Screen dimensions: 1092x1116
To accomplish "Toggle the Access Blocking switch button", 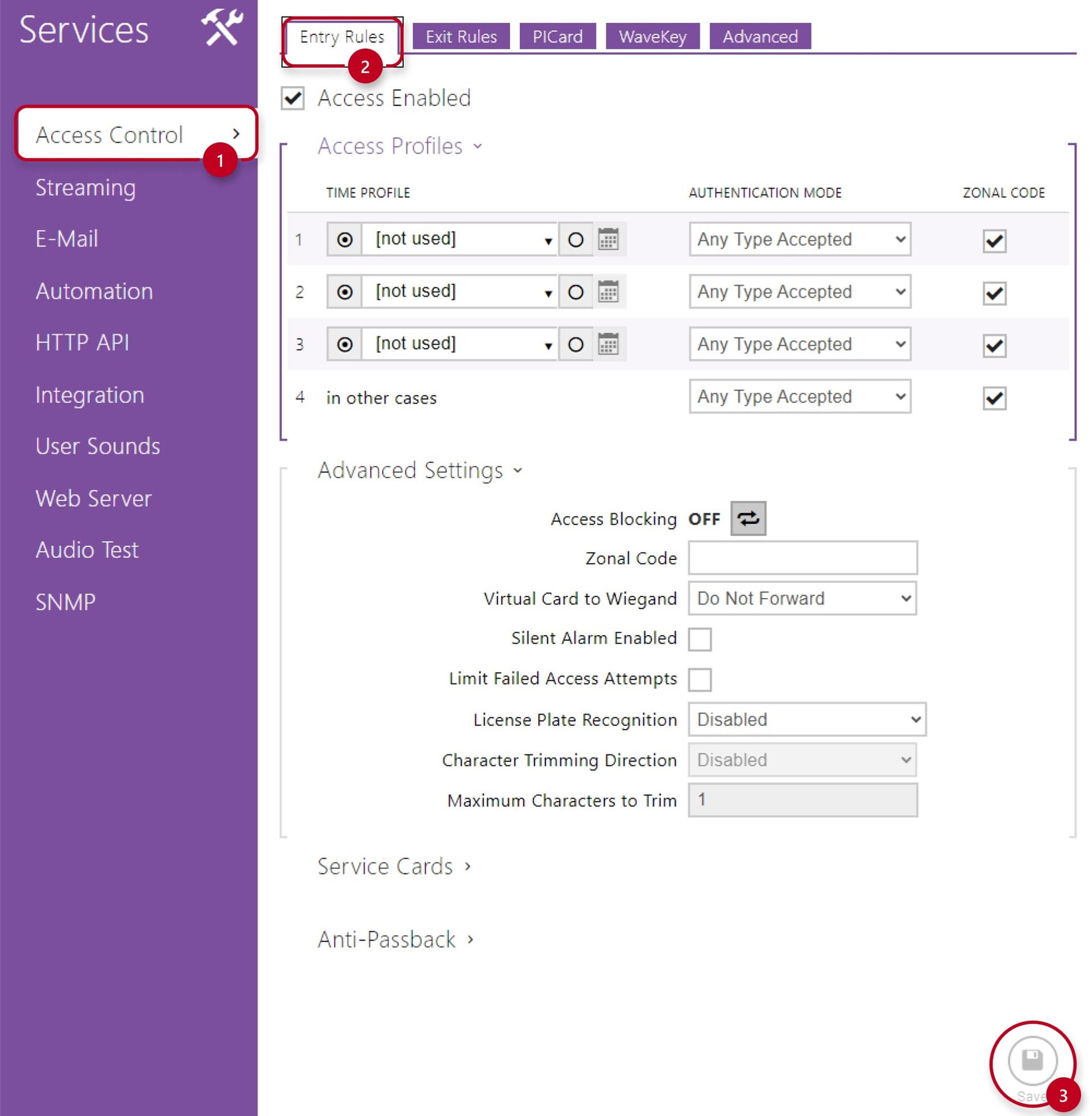I will point(748,518).
